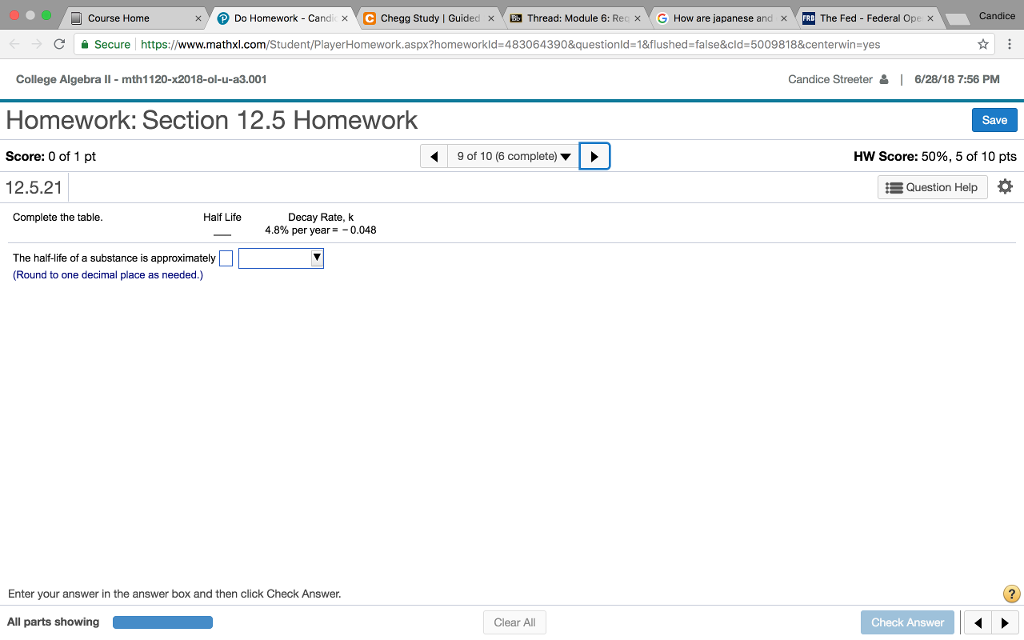
Task: Click the bookmark star in the address bar
Action: [x=982, y=44]
